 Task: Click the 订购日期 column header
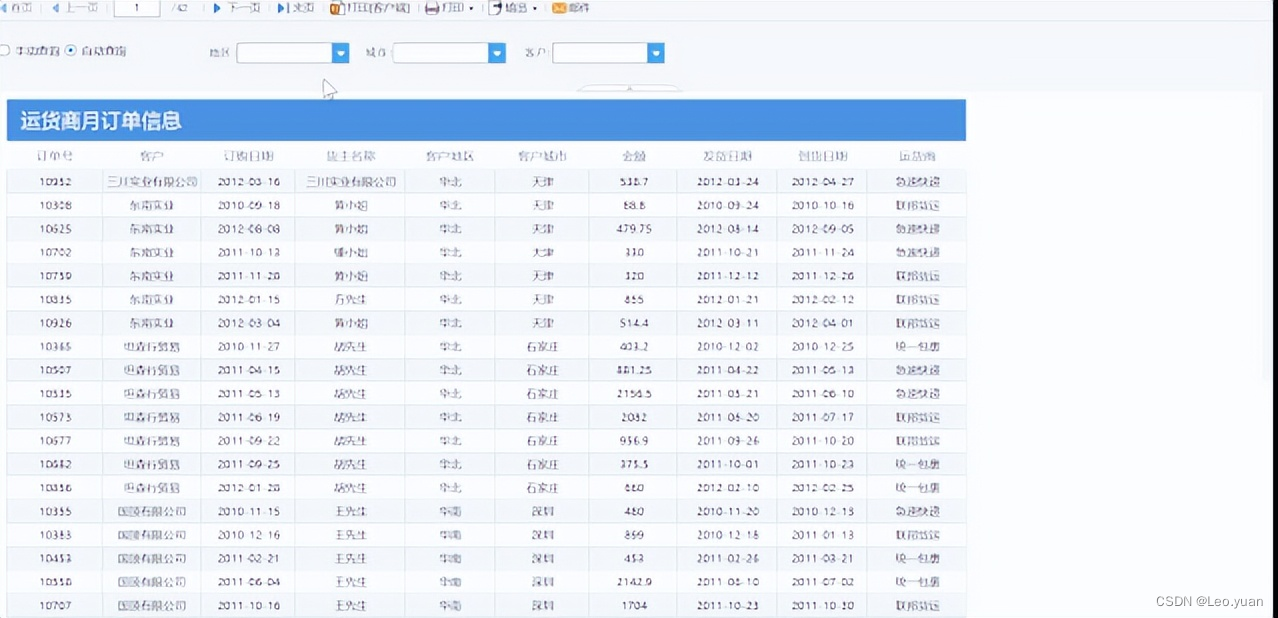(249, 156)
